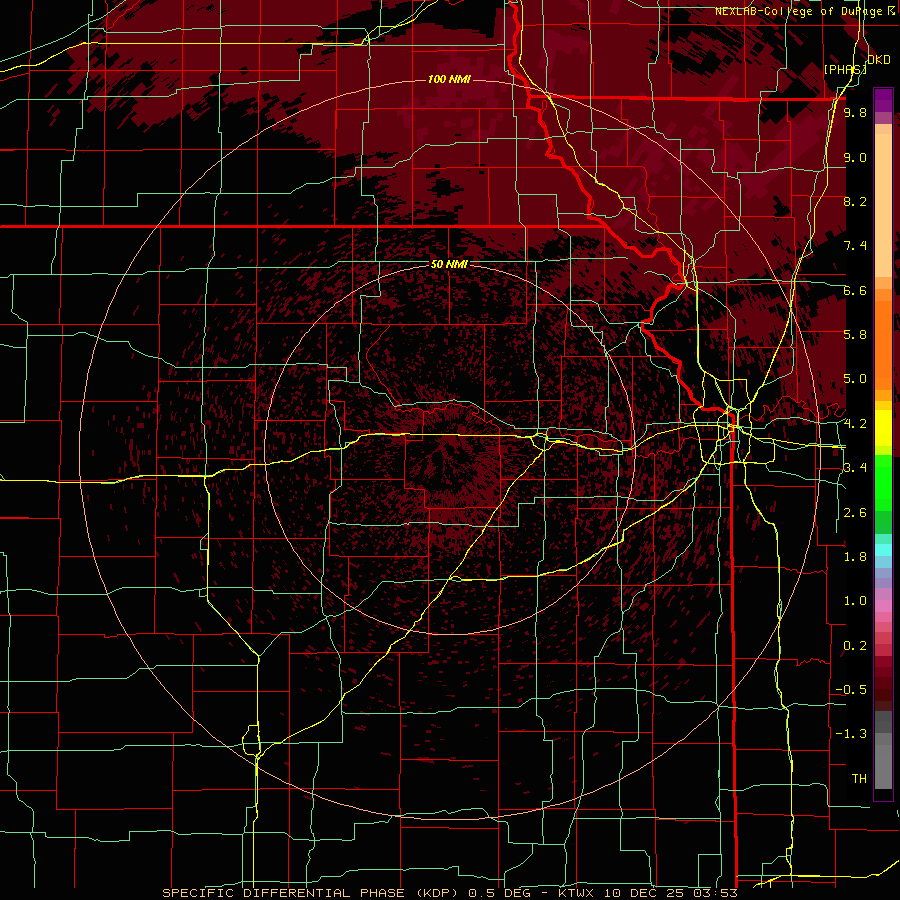Viewport: 900px width, 900px height.
Task: Click the 50 NMI range ring label
Action: click(449, 264)
